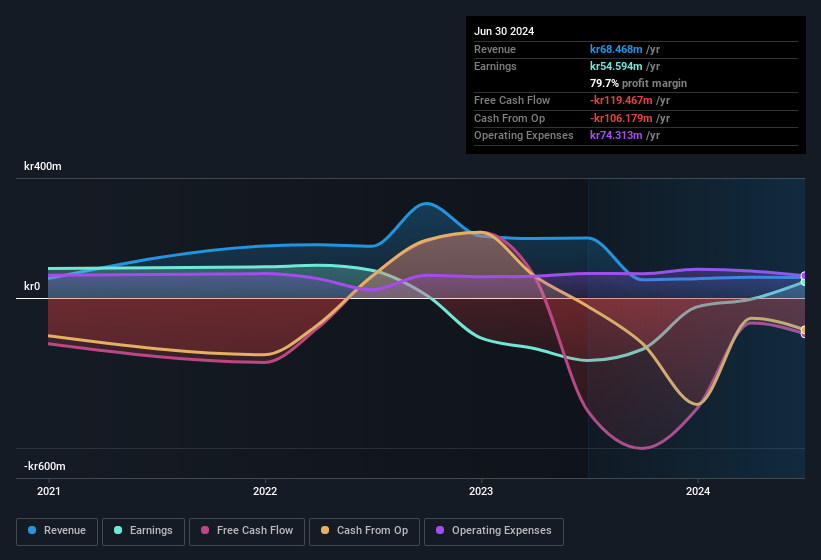
Task: Click the Free Cash Flow row label in tooltip
Action: point(512,100)
